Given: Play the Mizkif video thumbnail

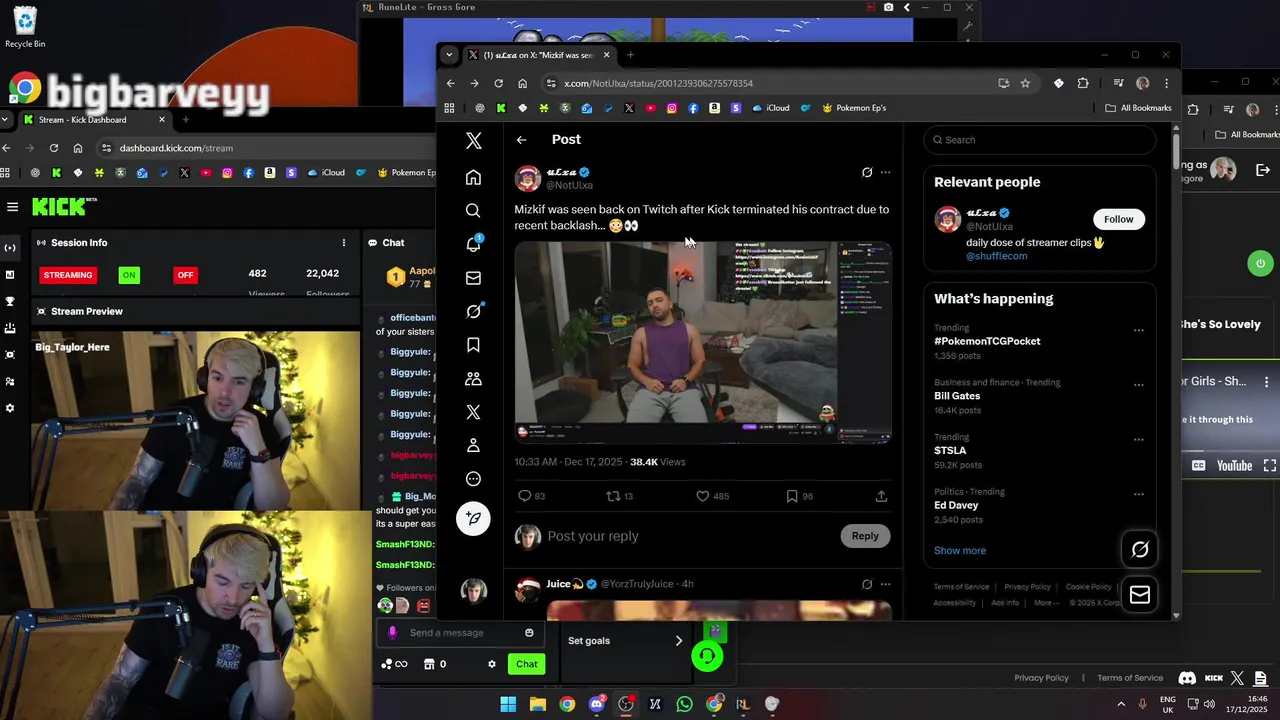Looking at the screenshot, I should [x=703, y=341].
